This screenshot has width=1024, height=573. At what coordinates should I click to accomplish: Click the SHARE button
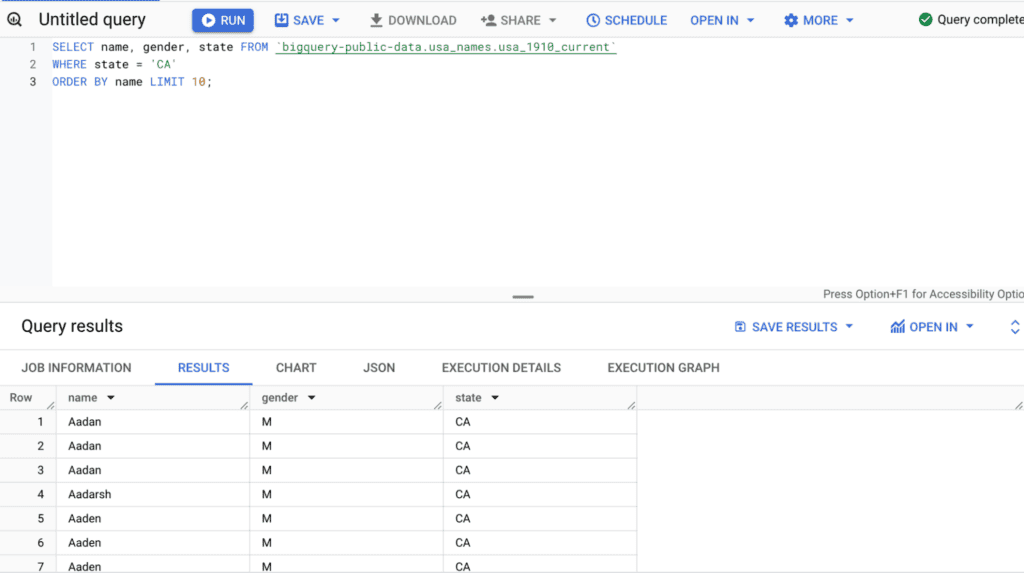pos(511,20)
